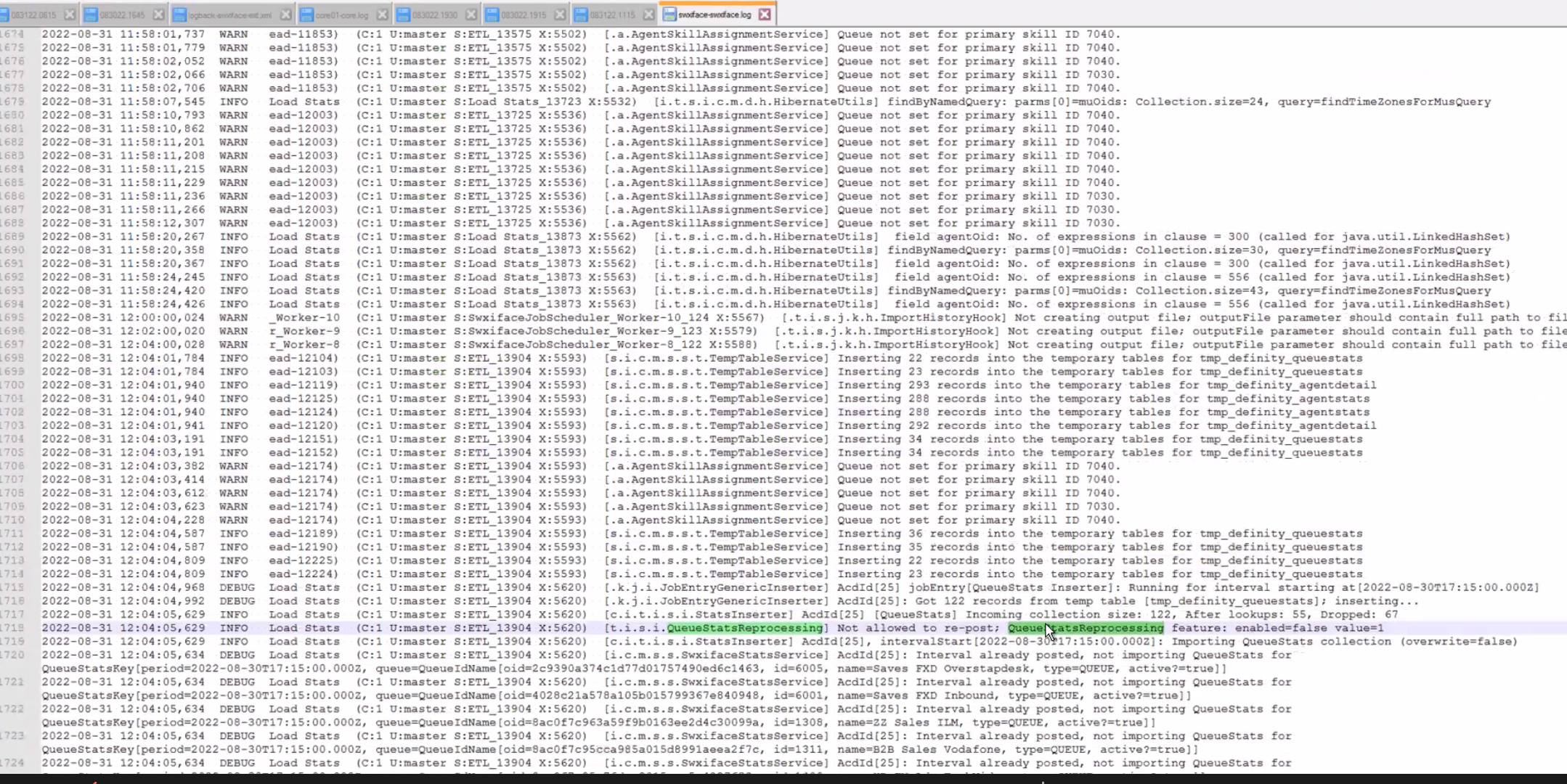Click line number 1695 in margin
Image resolution: width=1567 pixels, height=784 pixels.
pyautogui.click(x=12, y=317)
